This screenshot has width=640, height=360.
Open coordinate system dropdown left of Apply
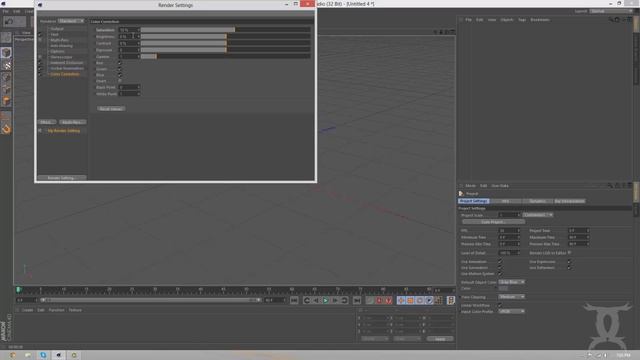tap(375, 339)
